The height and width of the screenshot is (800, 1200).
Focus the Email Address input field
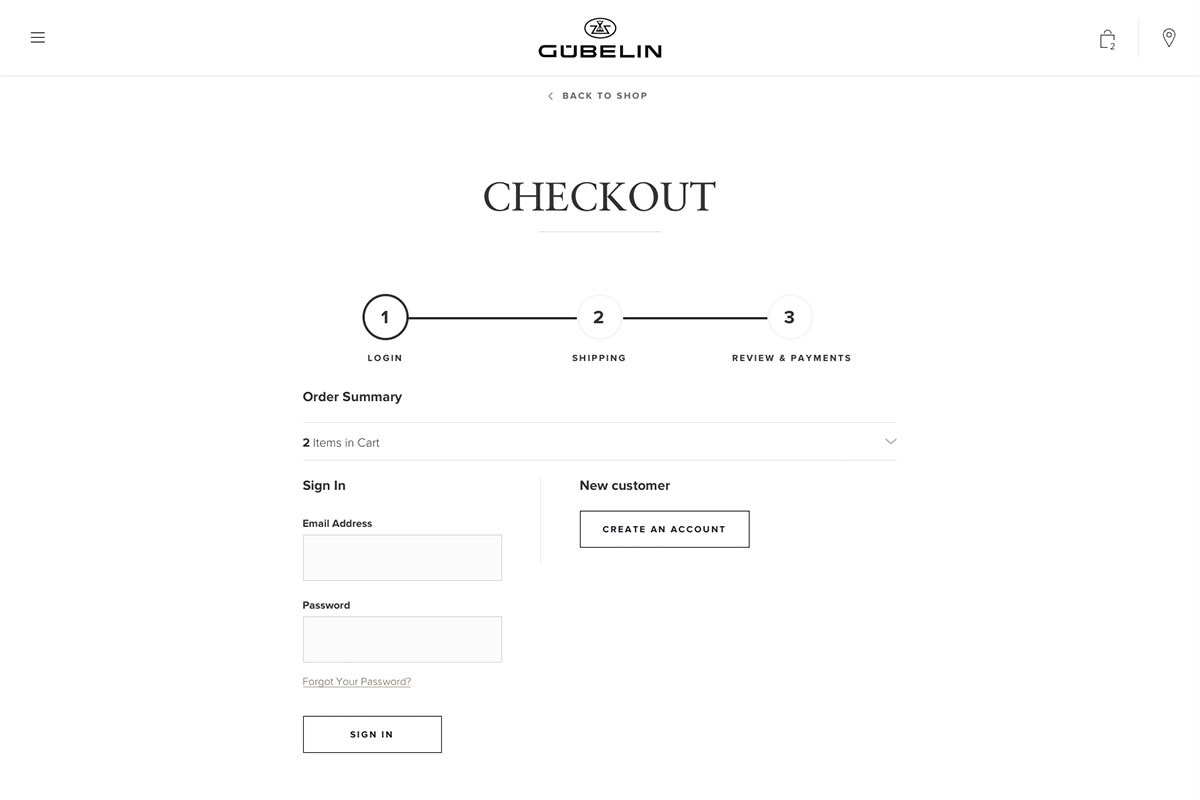click(x=402, y=557)
